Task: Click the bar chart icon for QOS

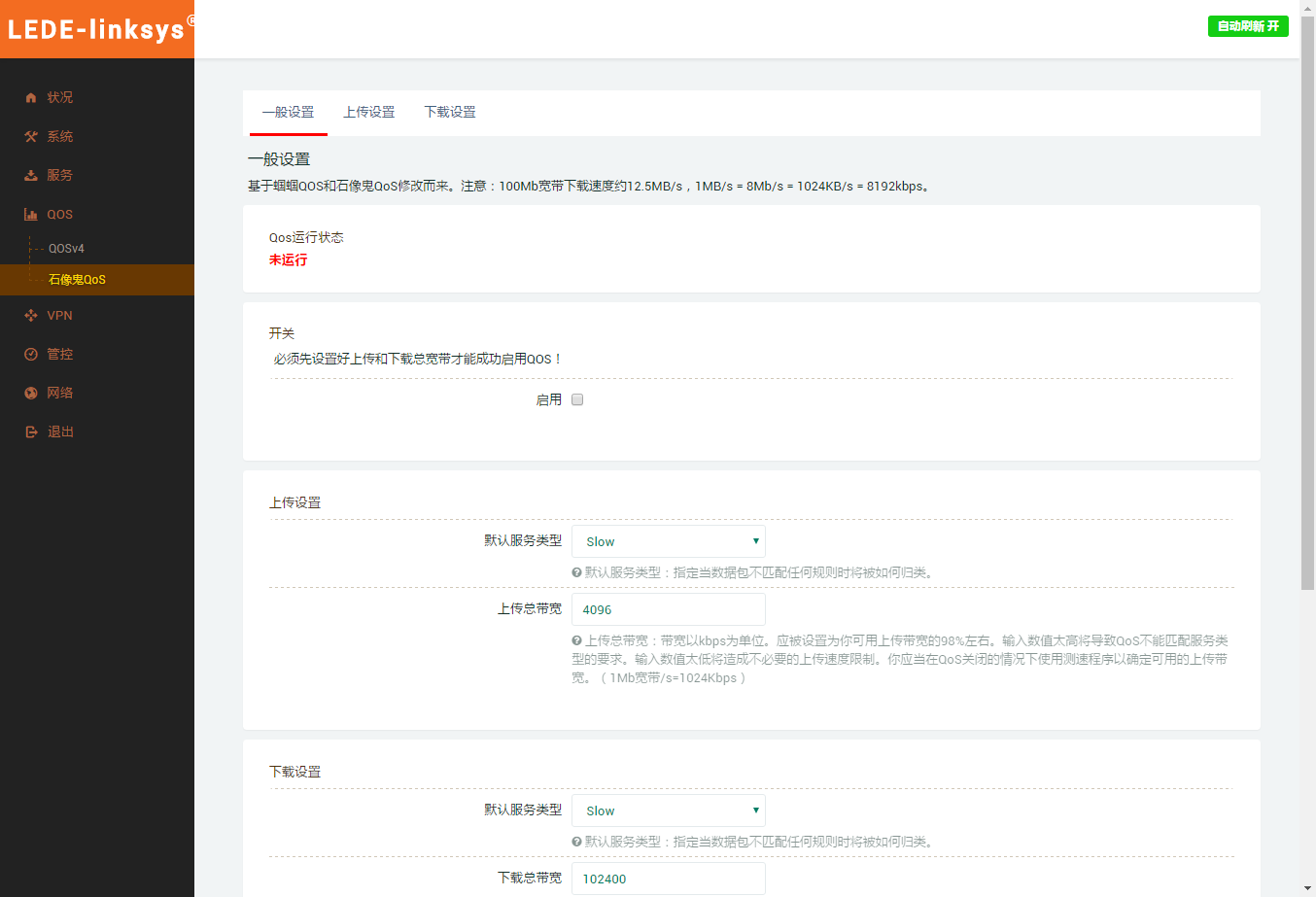Action: (31, 214)
